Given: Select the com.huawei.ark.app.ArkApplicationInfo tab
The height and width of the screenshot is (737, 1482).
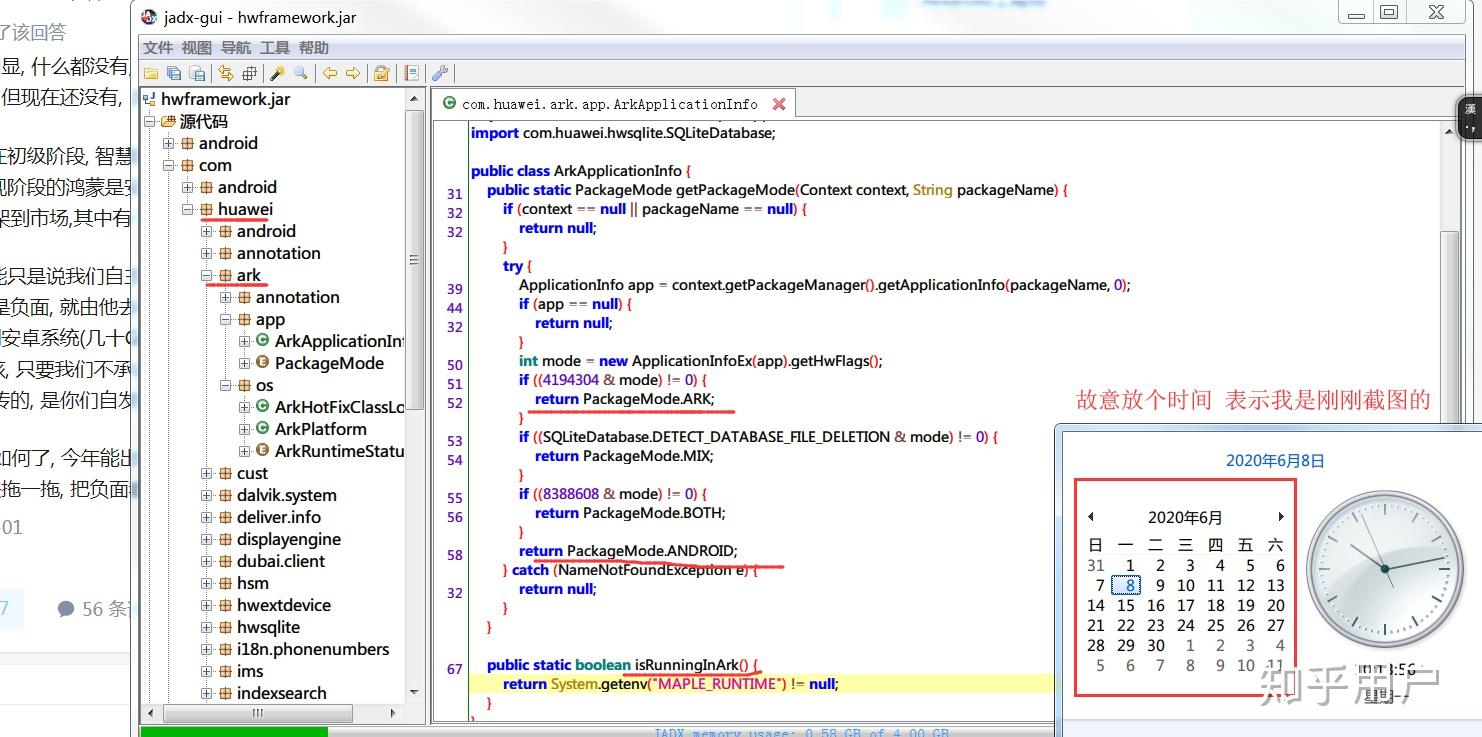Looking at the screenshot, I should pos(612,103).
